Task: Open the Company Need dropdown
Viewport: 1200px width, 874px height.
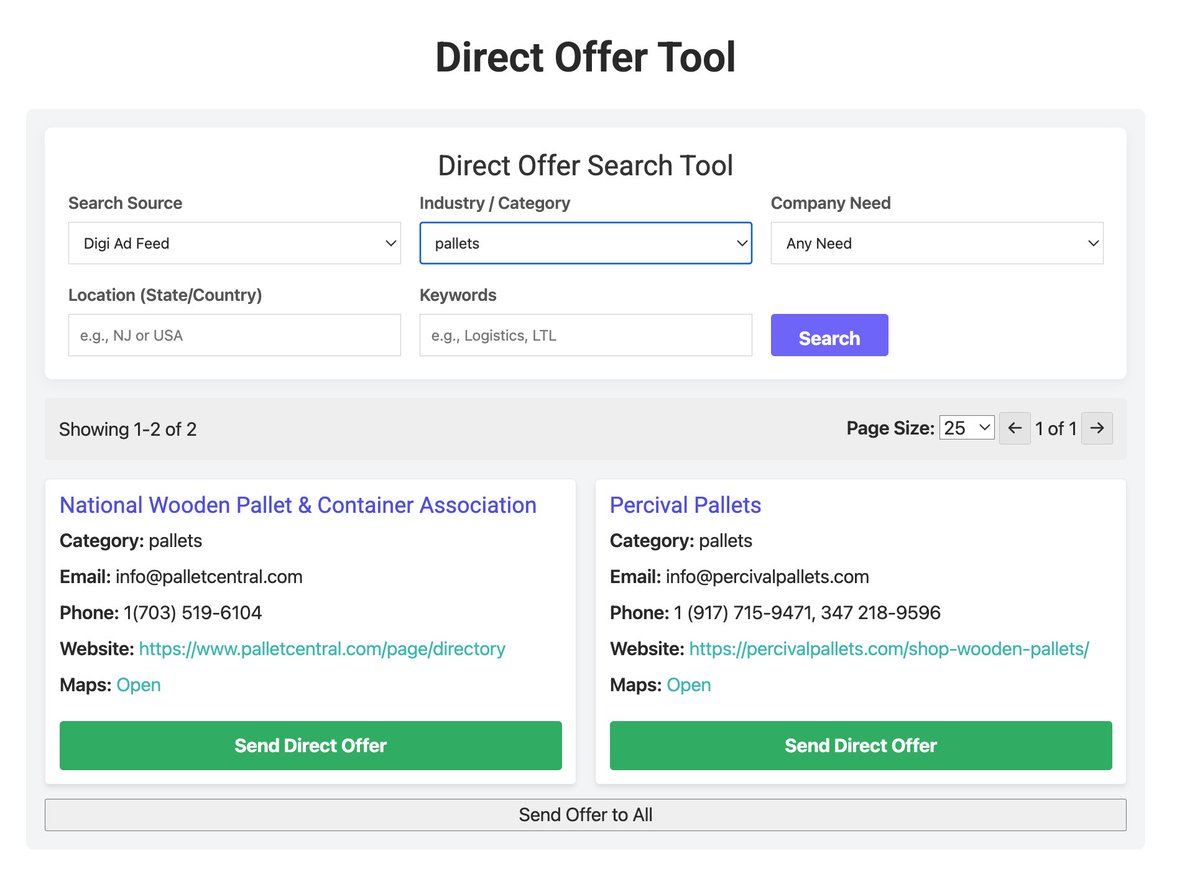Action: 937,243
